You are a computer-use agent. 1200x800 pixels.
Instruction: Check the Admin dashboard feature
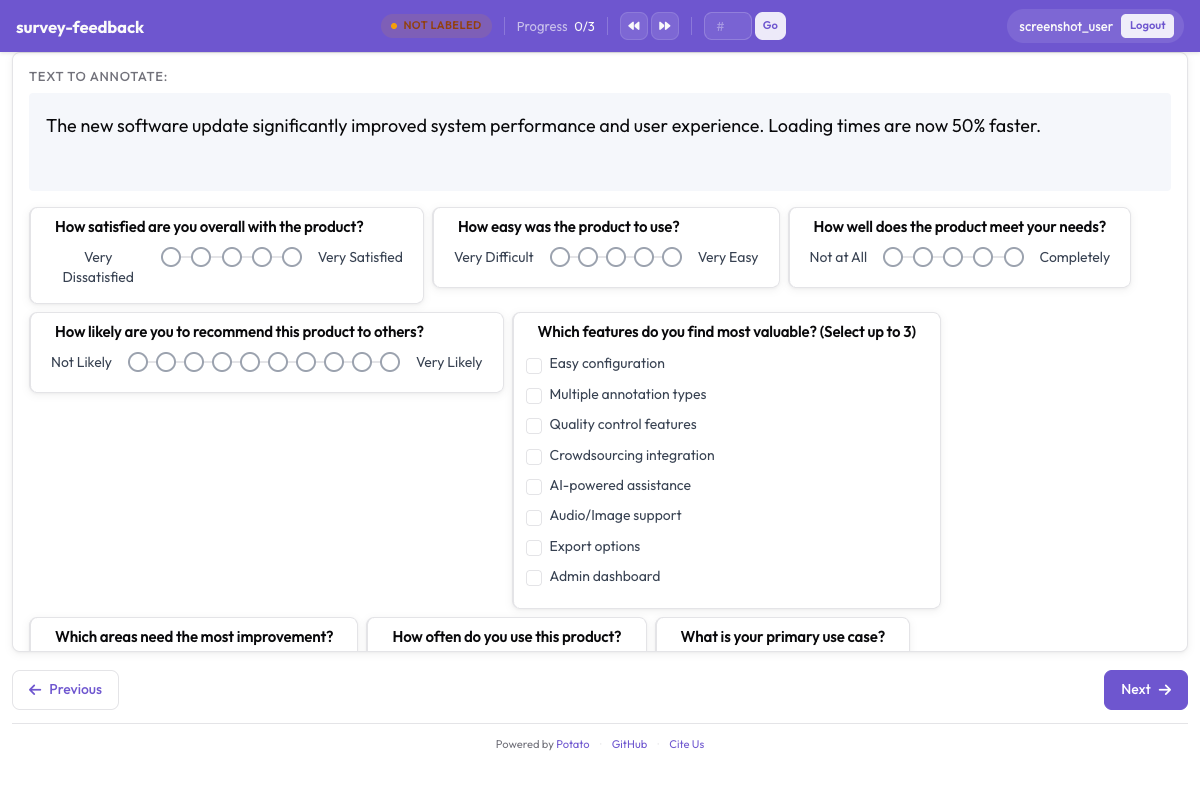[x=534, y=577]
